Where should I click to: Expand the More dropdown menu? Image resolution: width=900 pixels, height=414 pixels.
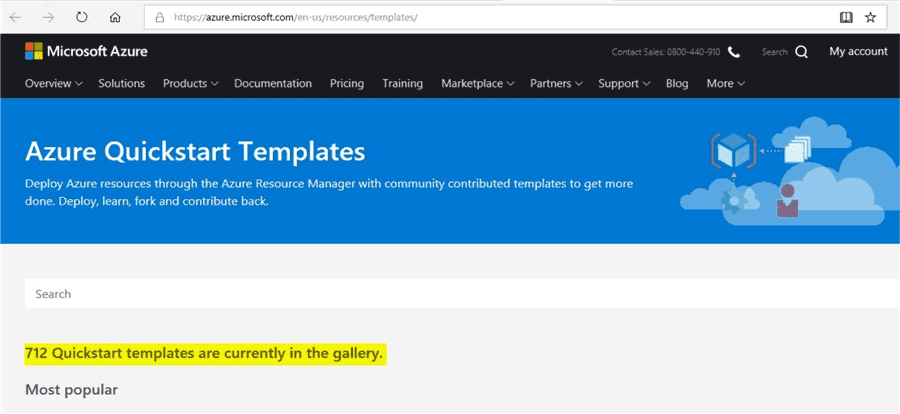[726, 84]
